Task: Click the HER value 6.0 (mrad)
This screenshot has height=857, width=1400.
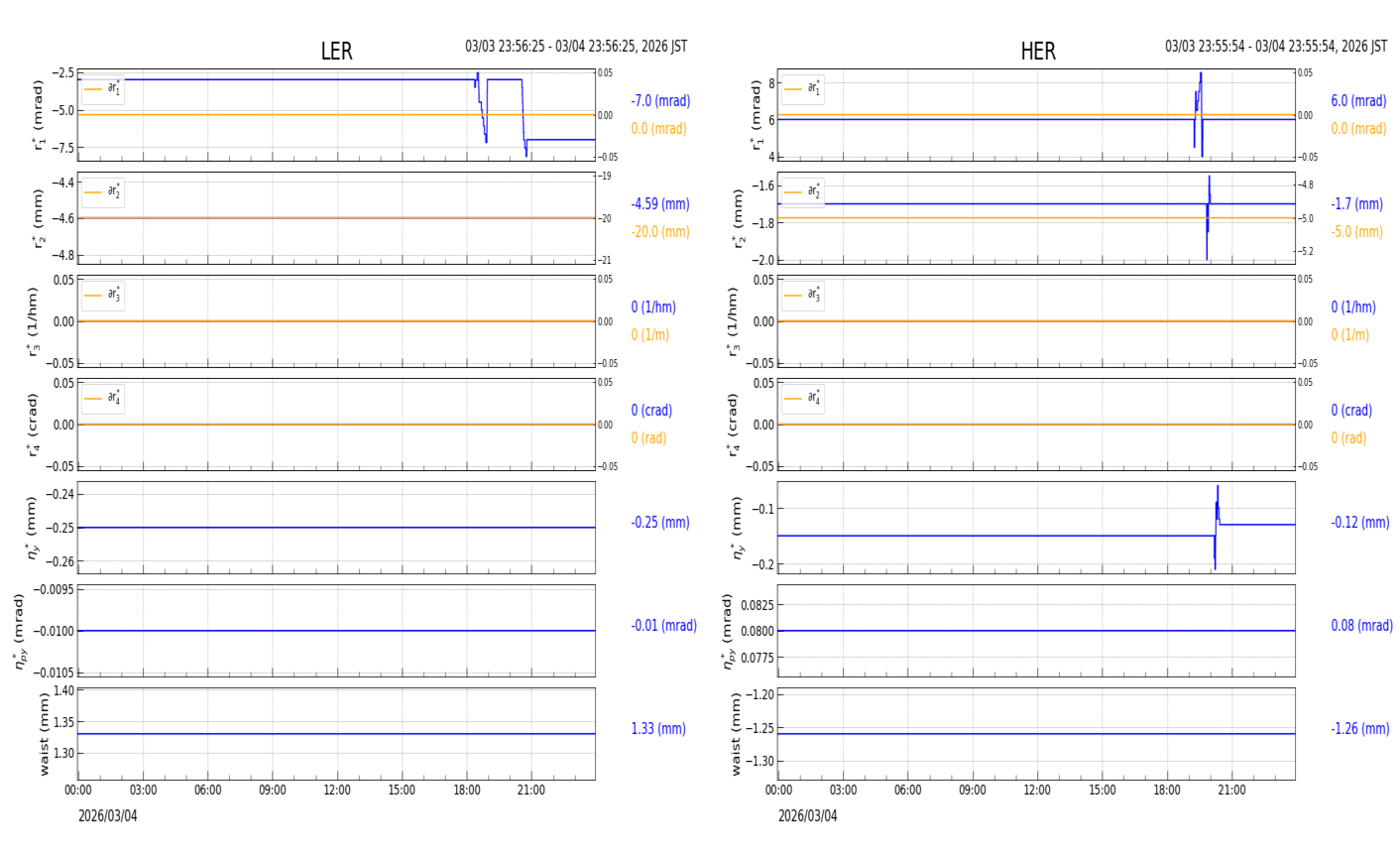Action: [x=1358, y=101]
